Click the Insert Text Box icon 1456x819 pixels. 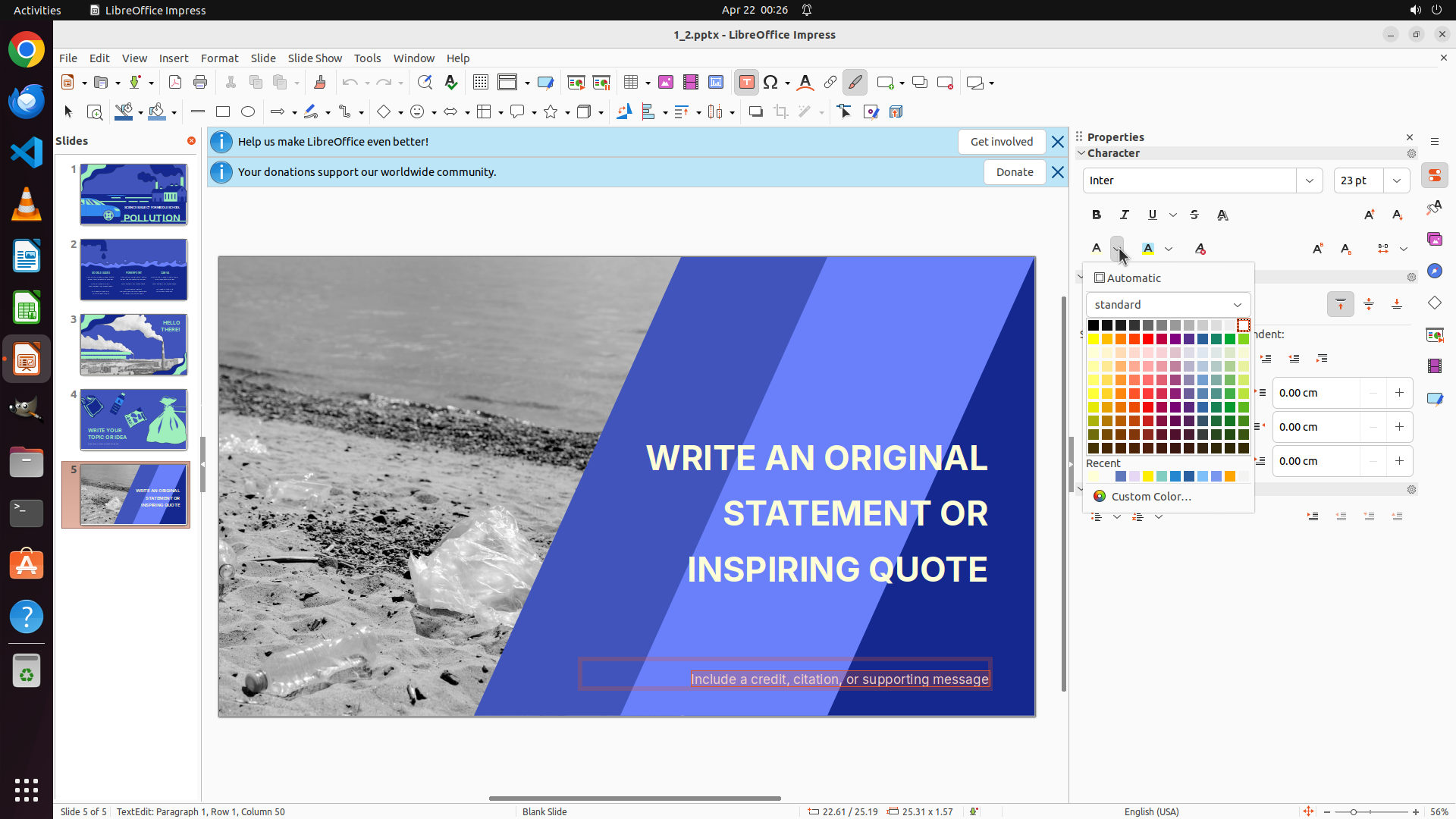[x=746, y=83]
